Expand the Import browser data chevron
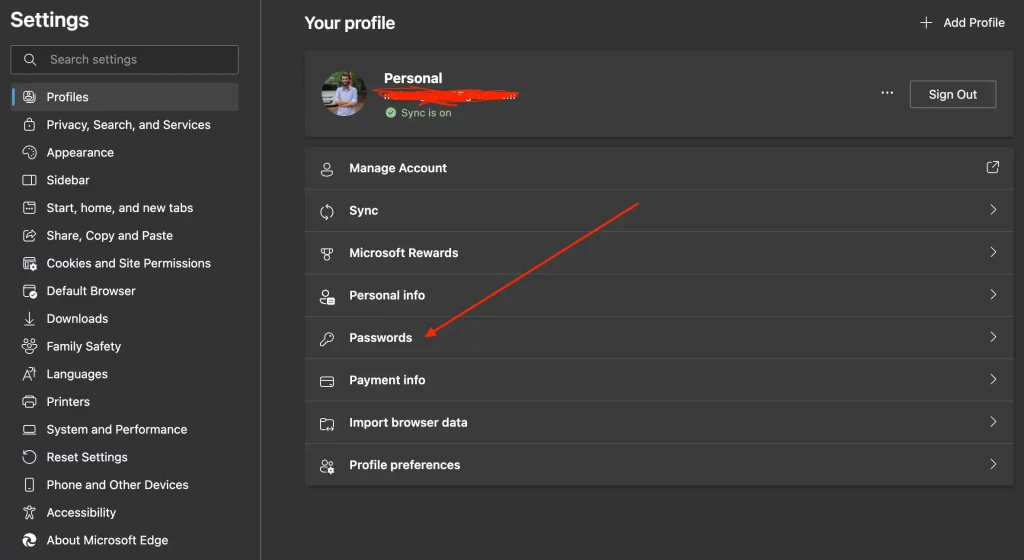The width and height of the screenshot is (1024, 560). click(993, 422)
